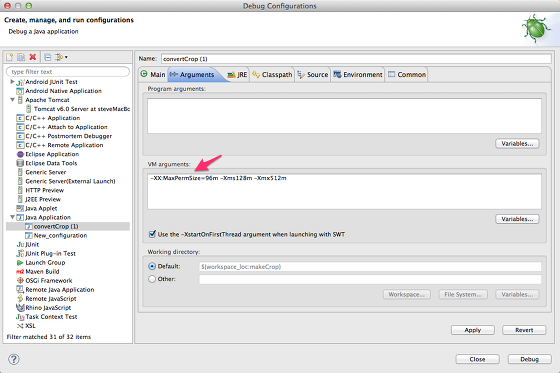The height and width of the screenshot is (373, 560).
Task: Select Remote Java Application entry
Action: (60, 290)
